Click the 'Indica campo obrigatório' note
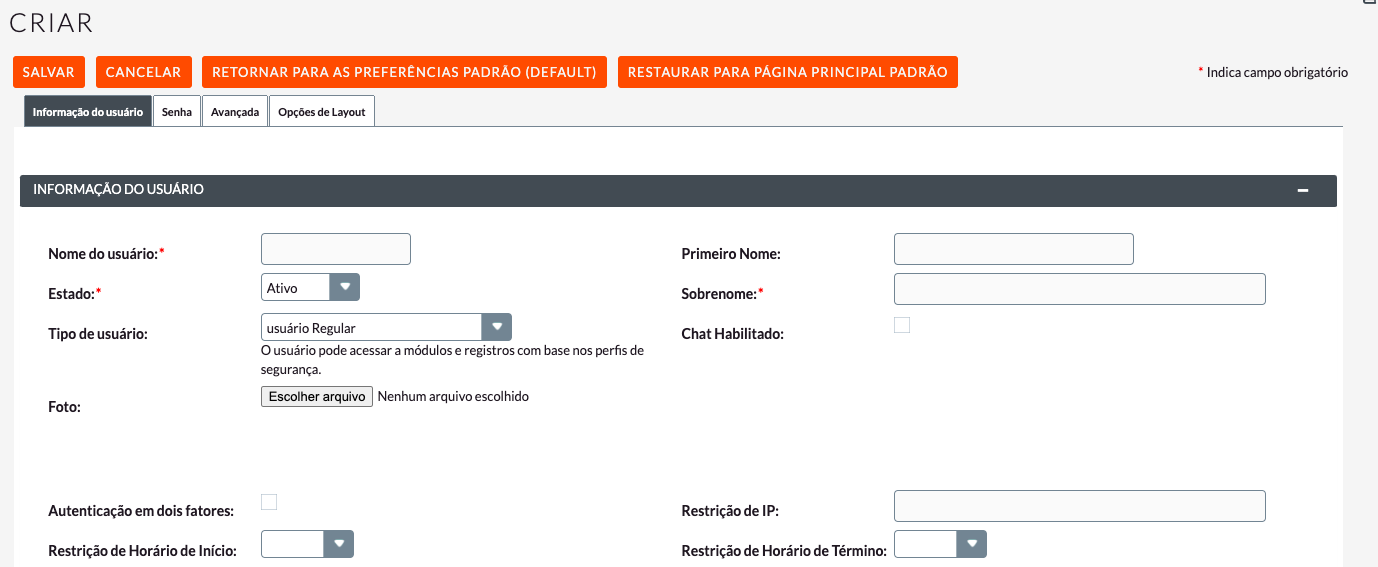This screenshot has width=1378, height=567. (1273, 72)
